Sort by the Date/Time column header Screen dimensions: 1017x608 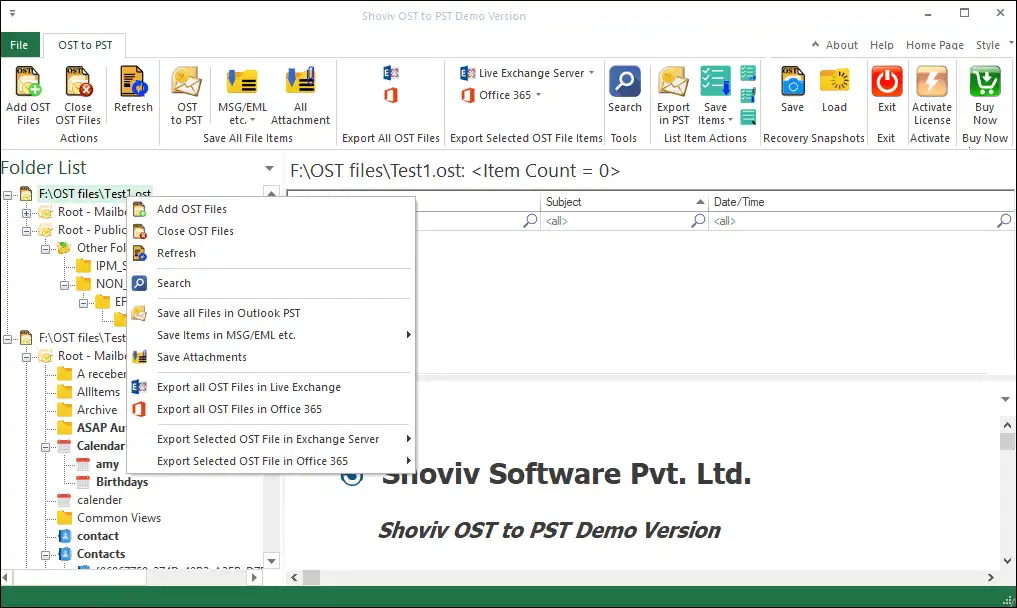pos(861,202)
